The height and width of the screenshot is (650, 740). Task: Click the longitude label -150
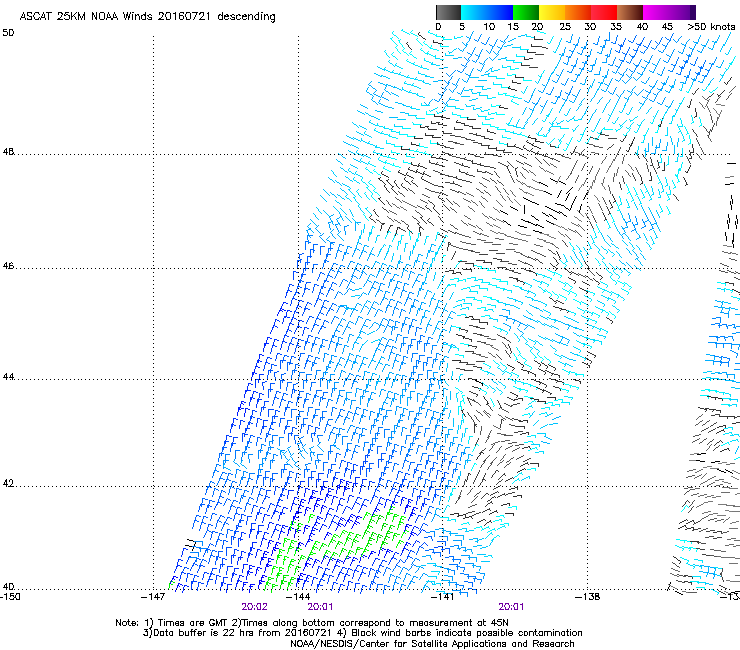(x=10, y=596)
